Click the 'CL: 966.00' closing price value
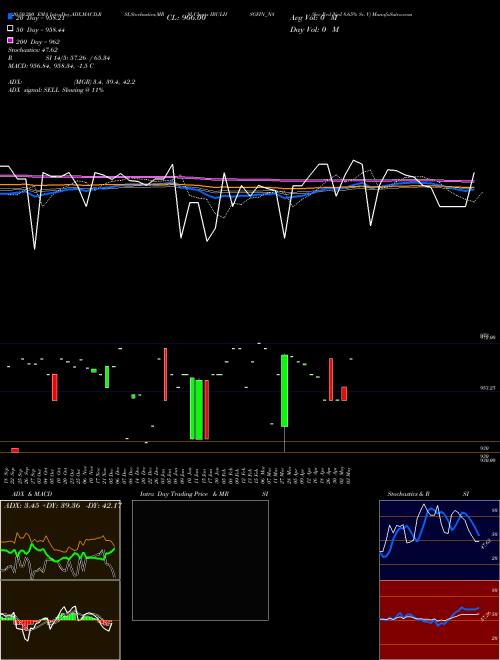This screenshot has height=660, width=500. point(186,18)
